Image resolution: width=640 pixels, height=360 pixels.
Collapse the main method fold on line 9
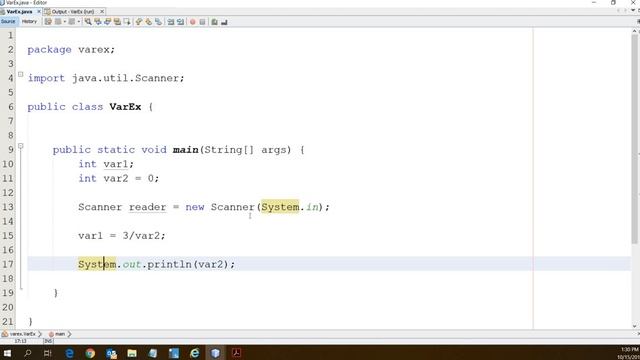click(x=20, y=146)
